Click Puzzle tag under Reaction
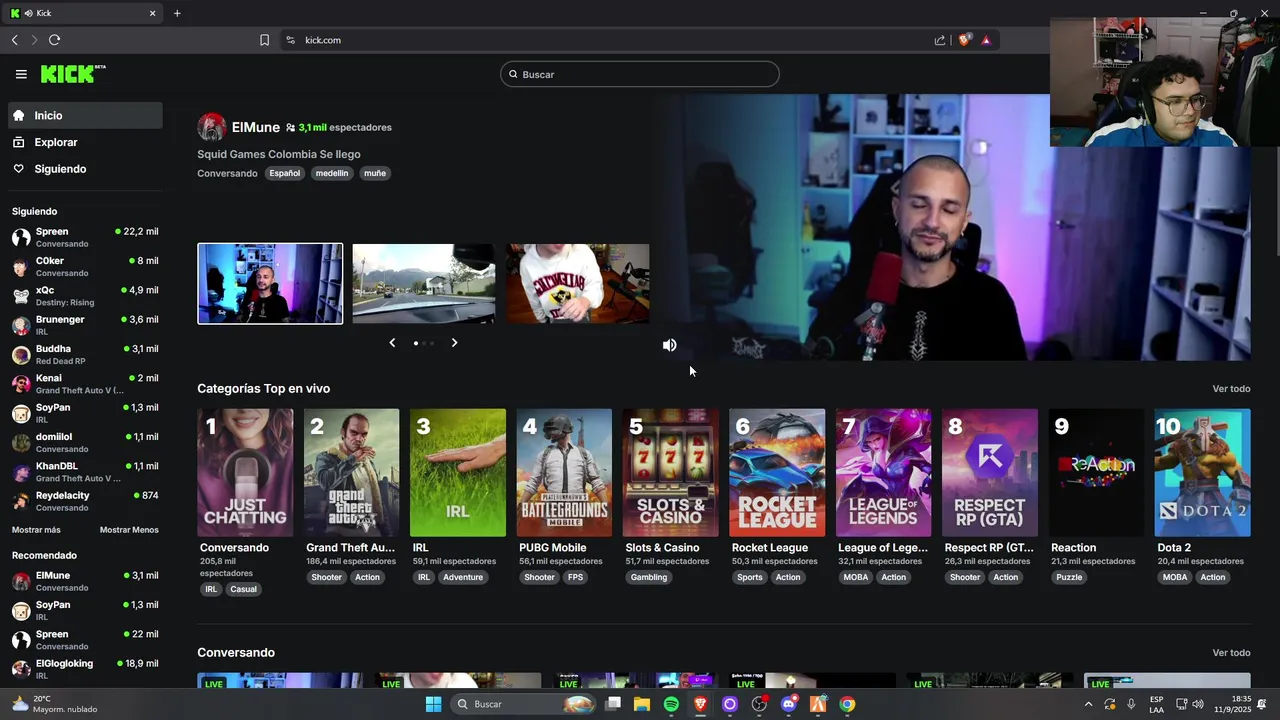 point(1069,577)
